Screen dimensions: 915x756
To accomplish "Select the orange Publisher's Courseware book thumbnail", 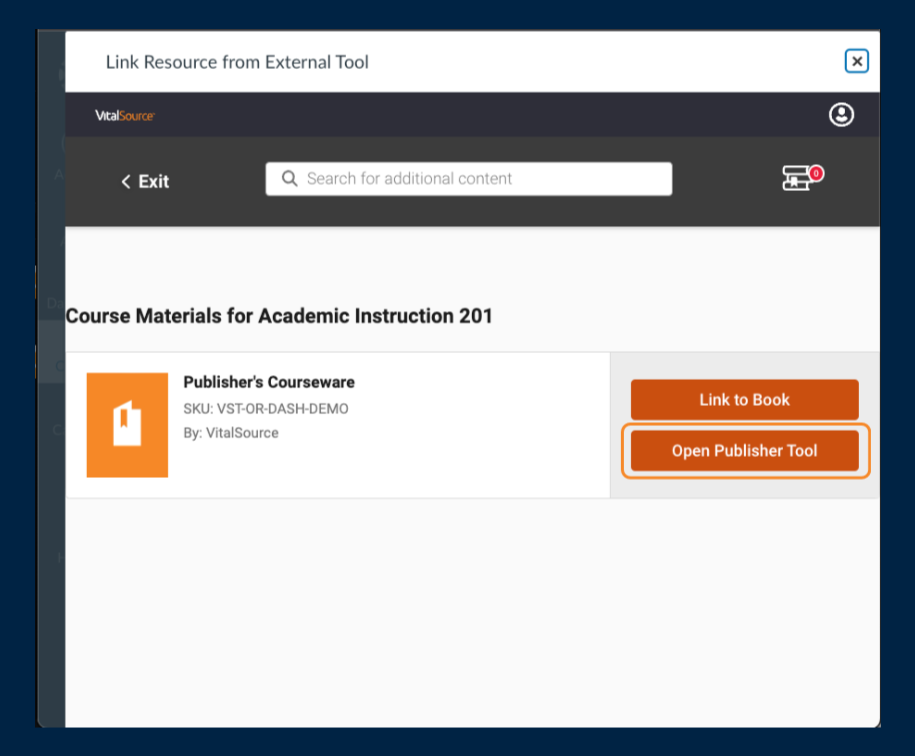I will tap(127, 425).
